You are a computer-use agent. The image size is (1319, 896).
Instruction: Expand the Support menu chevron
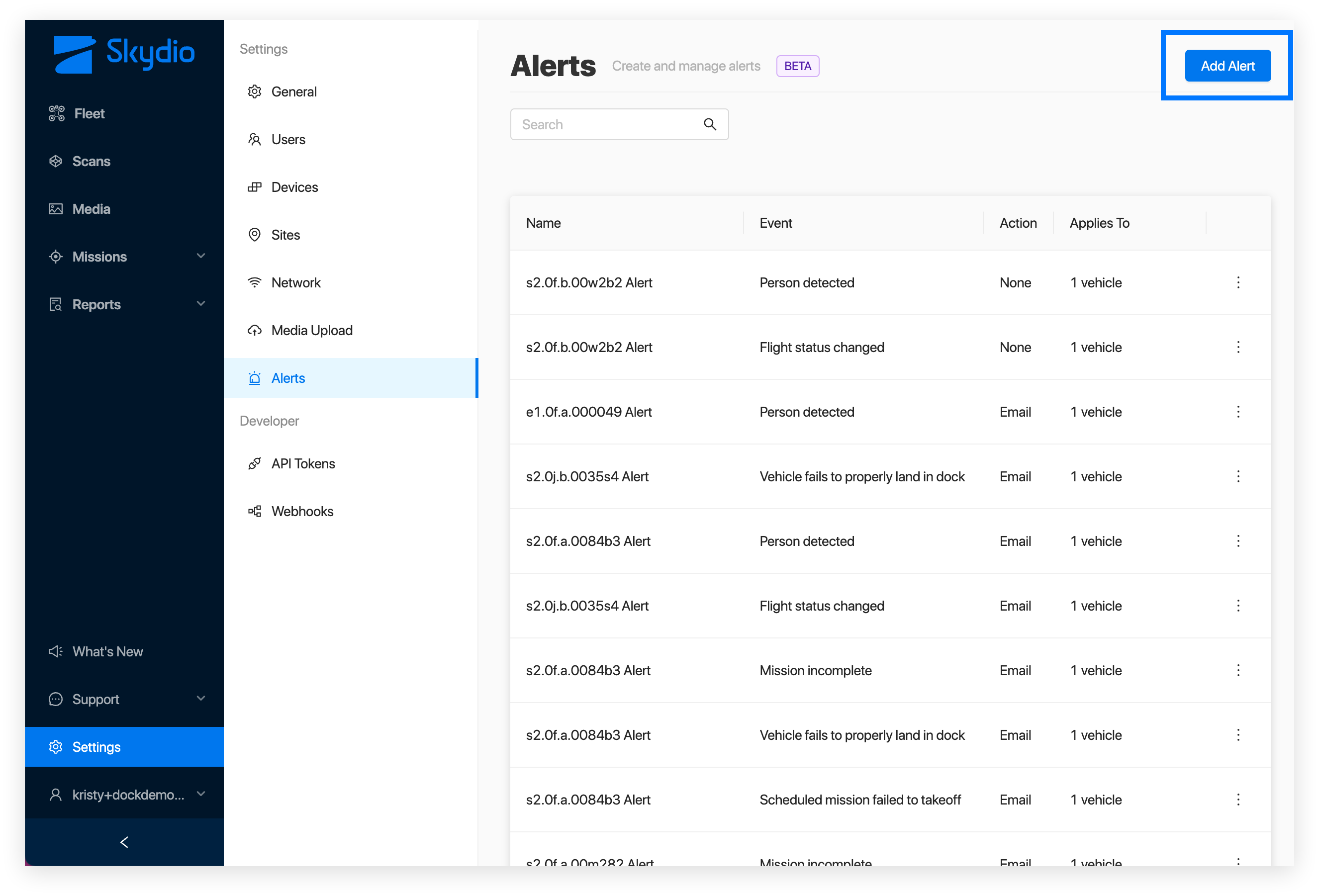click(201, 698)
